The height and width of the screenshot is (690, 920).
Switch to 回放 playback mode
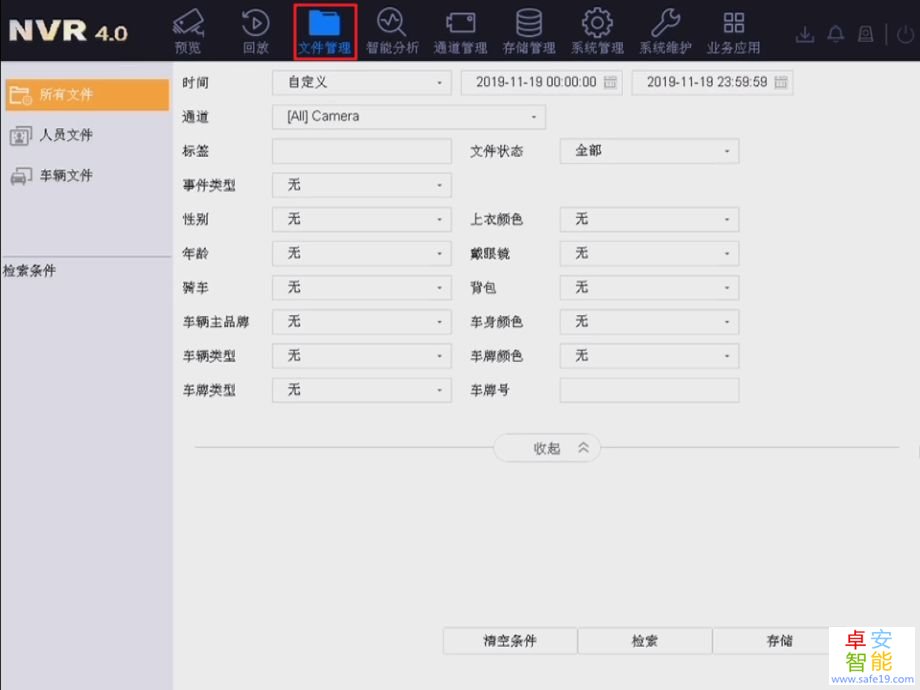pyautogui.click(x=255, y=30)
